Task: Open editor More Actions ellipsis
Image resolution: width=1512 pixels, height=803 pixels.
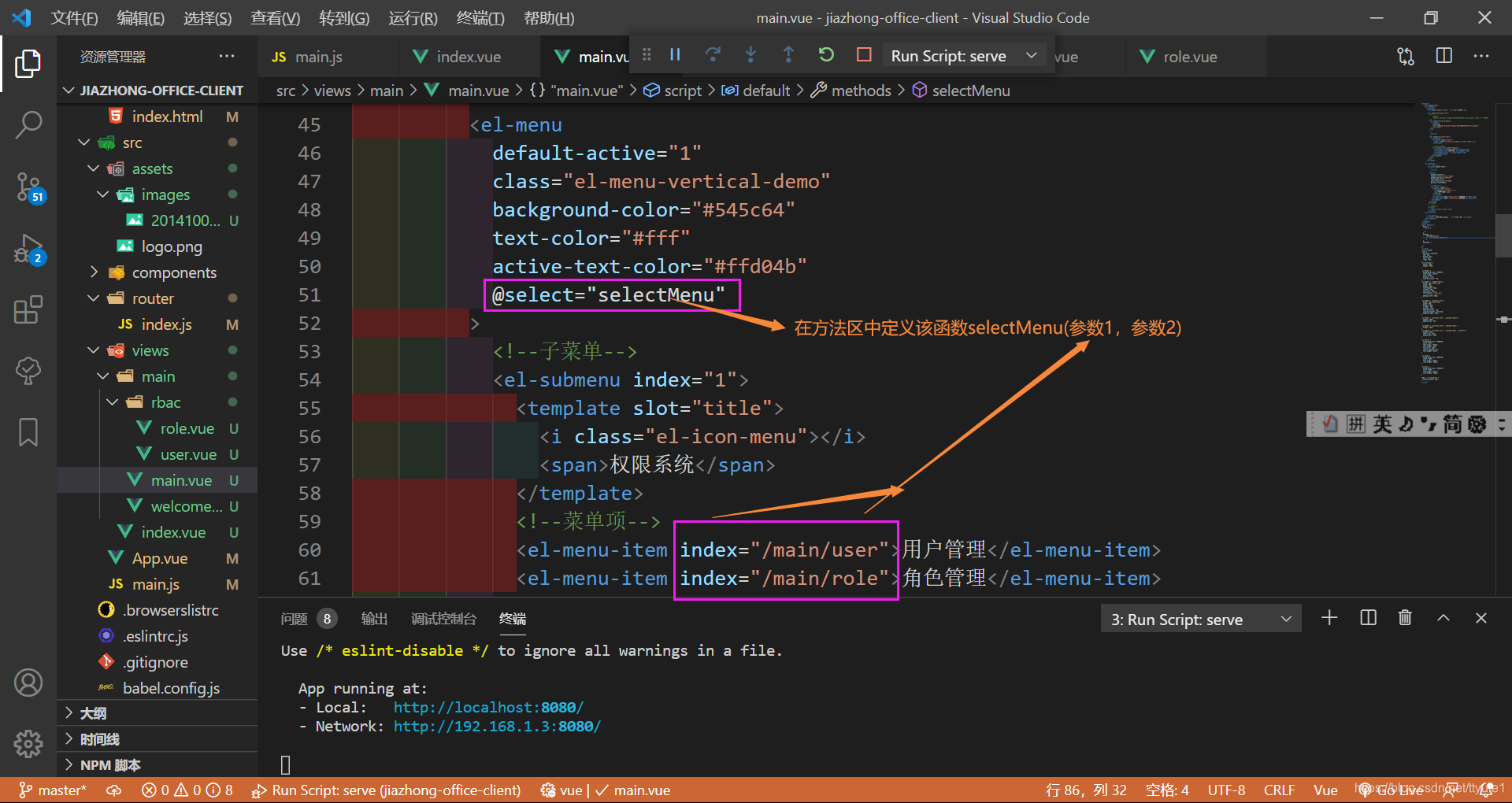Action: tap(1481, 56)
